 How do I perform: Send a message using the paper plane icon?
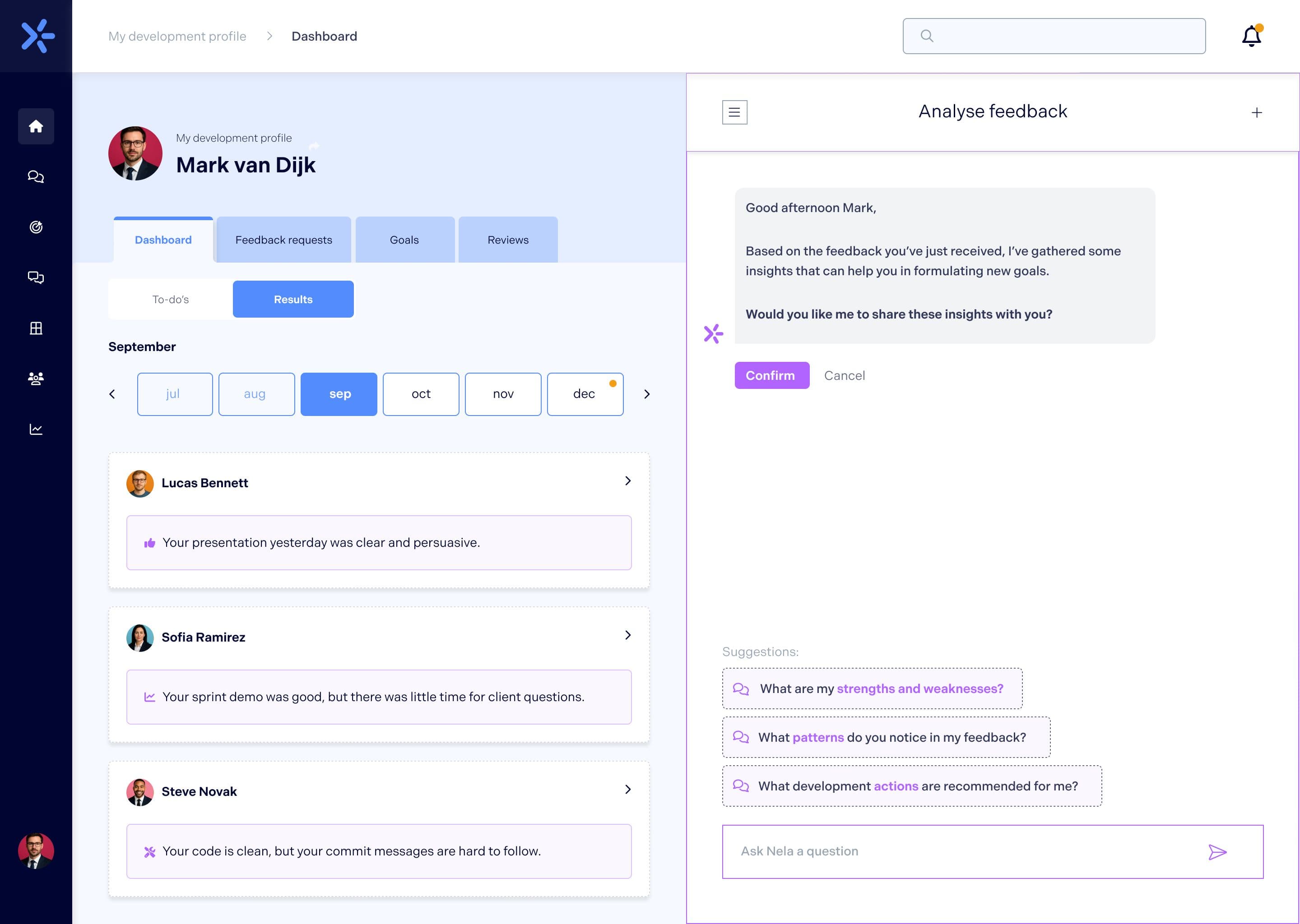pos(1218,852)
